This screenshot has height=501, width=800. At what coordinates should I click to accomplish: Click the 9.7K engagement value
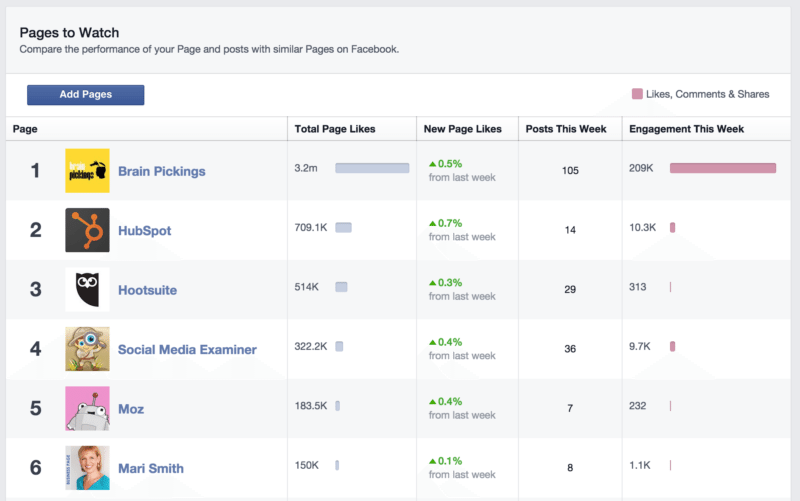tap(640, 346)
